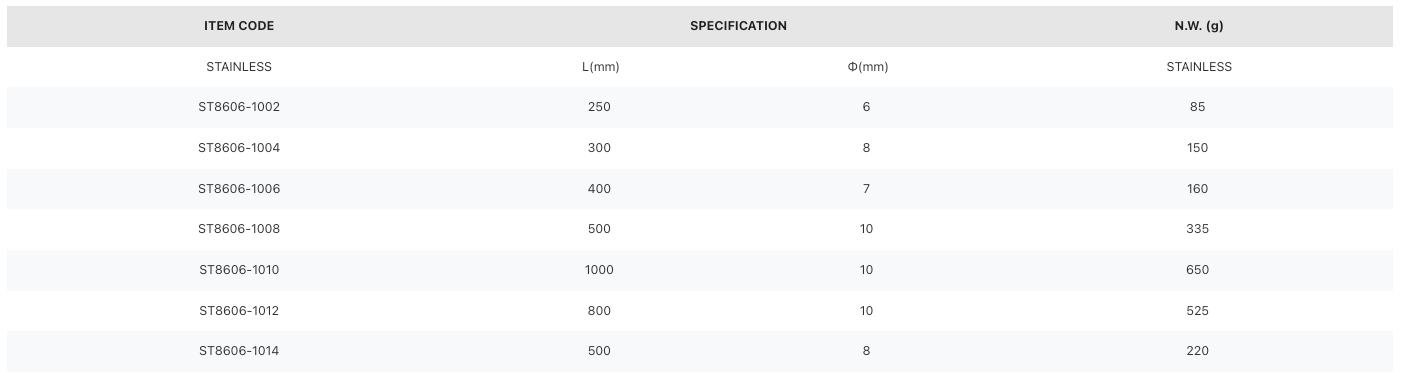
Task: Click the 335 net weight value
Action: pos(1198,229)
